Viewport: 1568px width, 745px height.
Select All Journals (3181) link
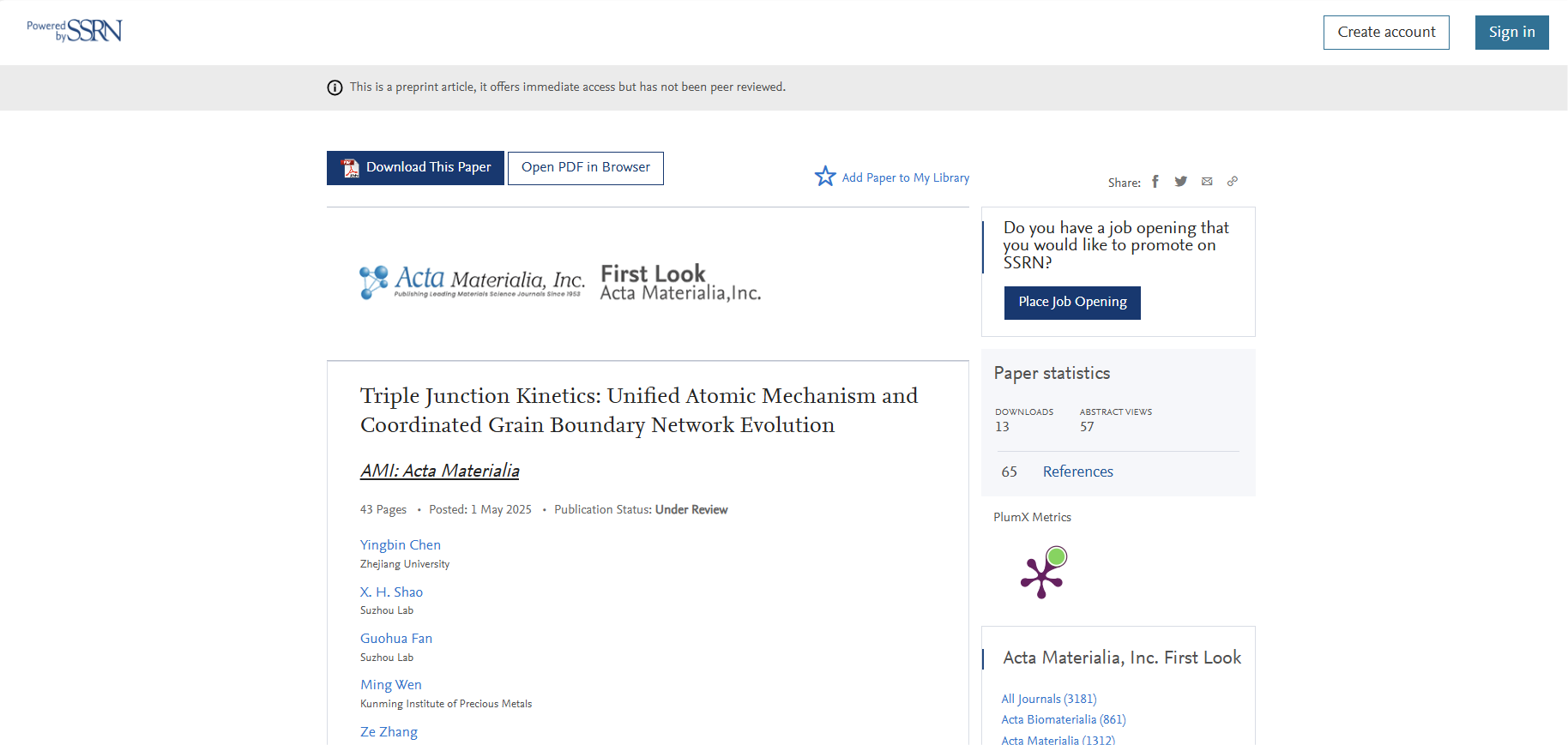click(1048, 699)
